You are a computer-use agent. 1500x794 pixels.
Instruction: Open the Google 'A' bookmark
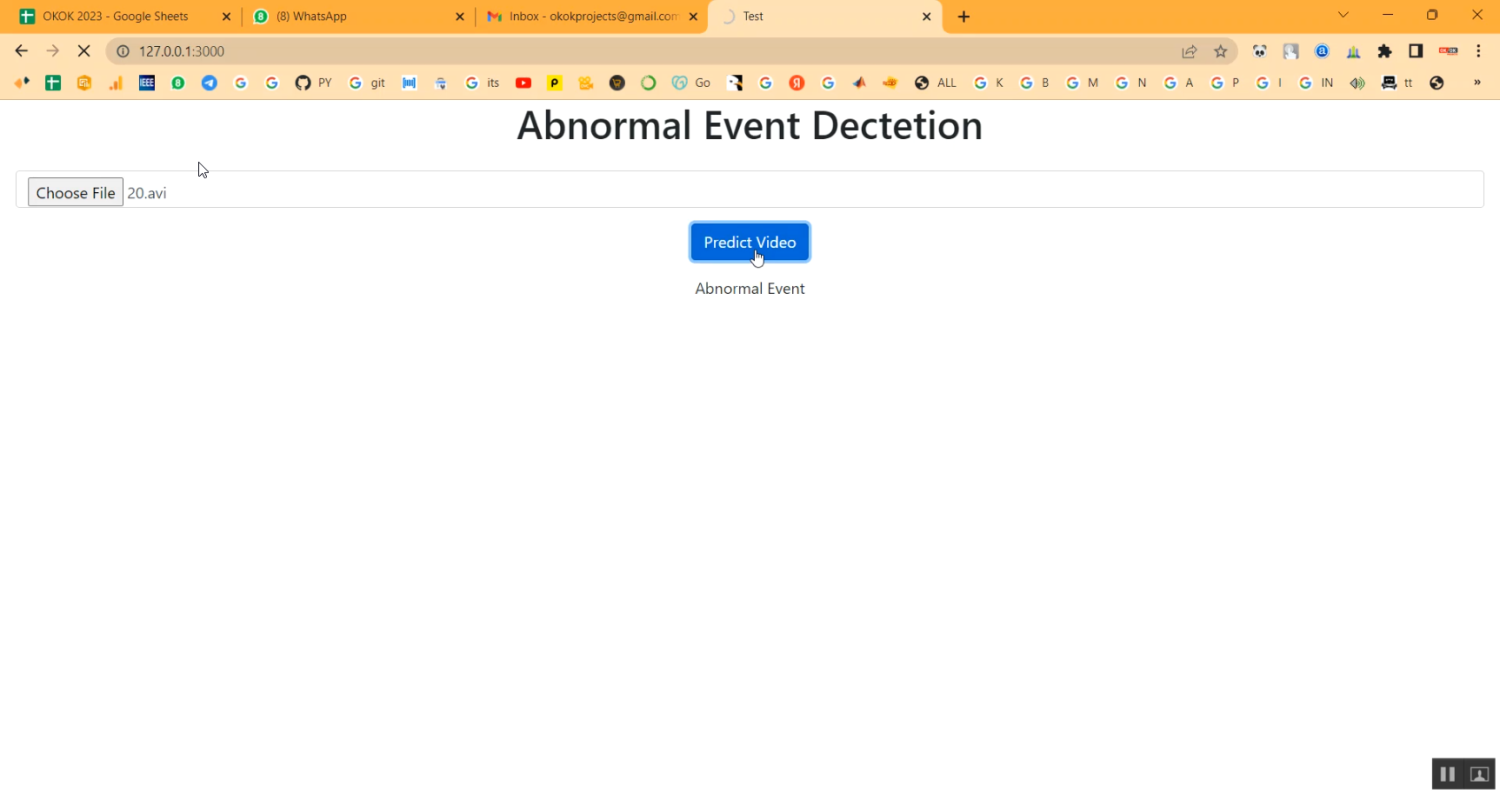(1179, 83)
